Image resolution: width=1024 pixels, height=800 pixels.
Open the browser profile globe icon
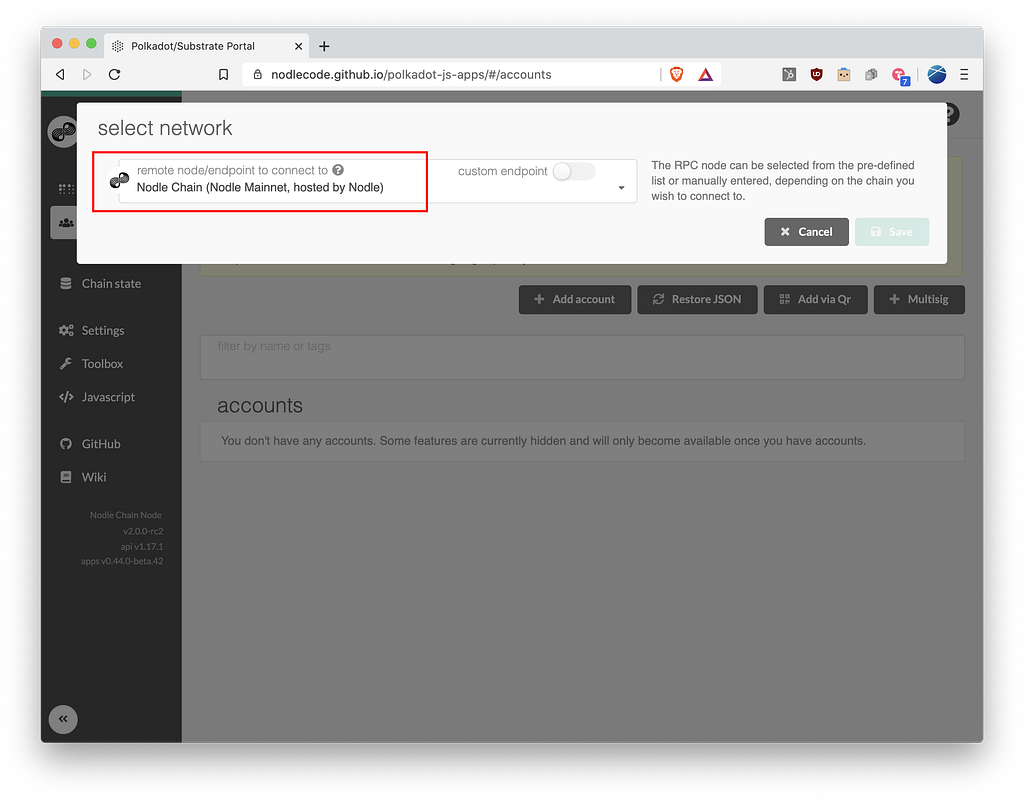click(936, 74)
